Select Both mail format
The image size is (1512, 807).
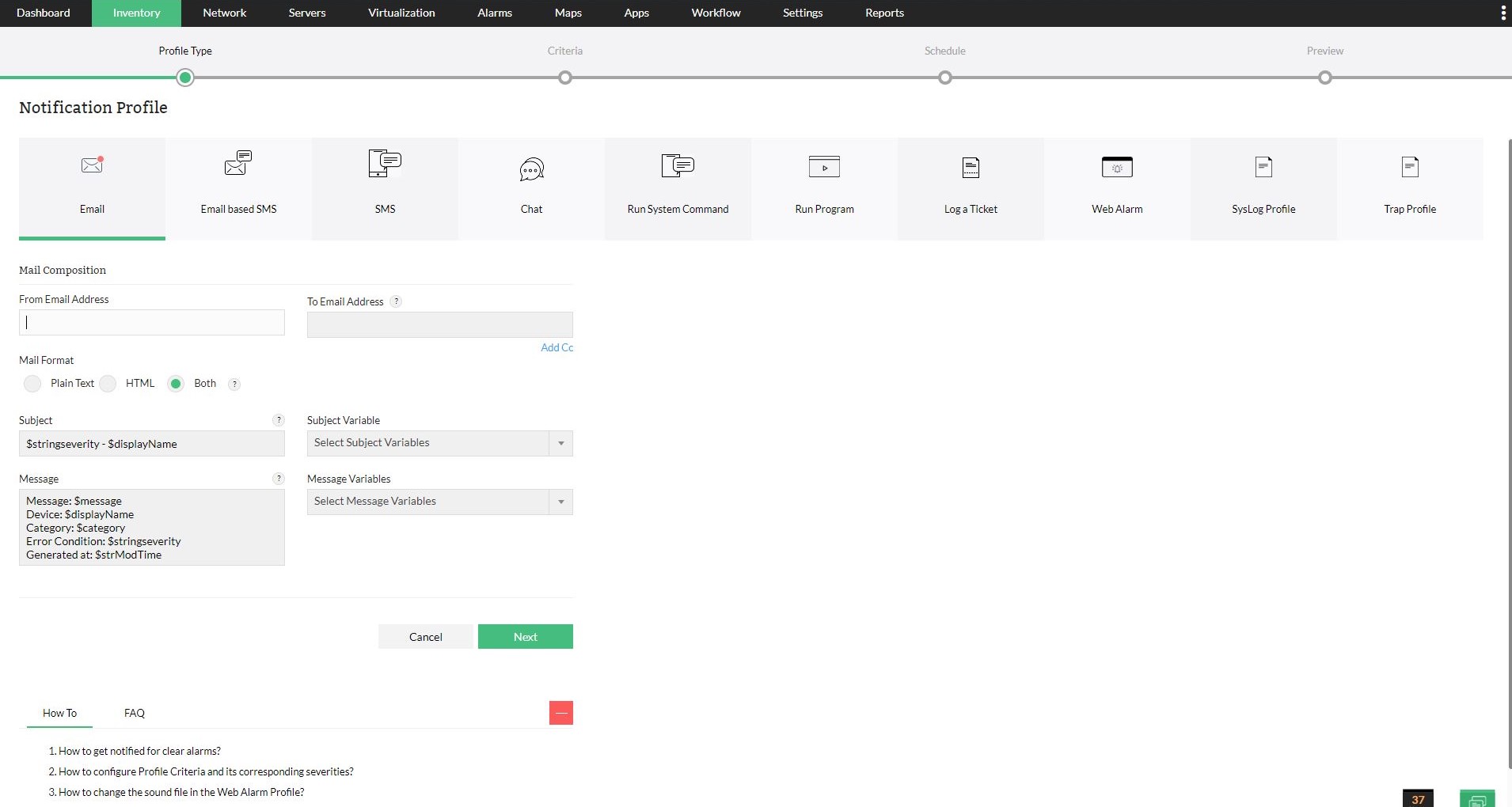click(x=176, y=384)
